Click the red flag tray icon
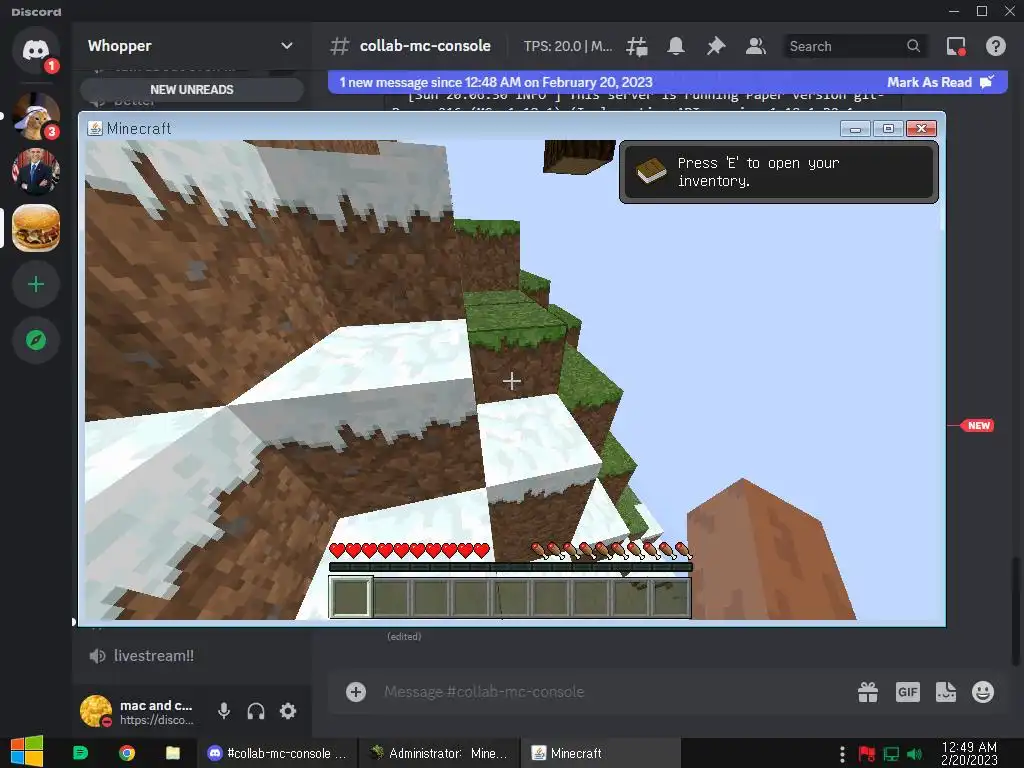 pos(867,754)
